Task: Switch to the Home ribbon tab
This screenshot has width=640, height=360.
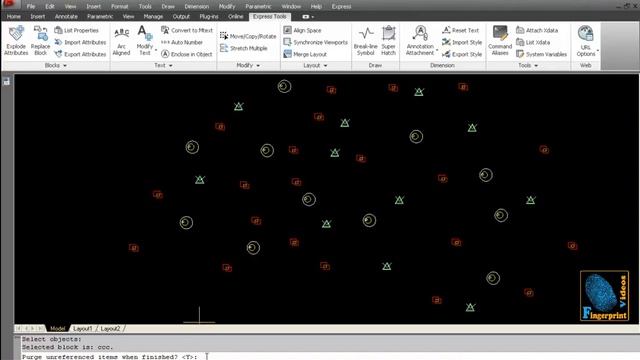Action: 13,16
